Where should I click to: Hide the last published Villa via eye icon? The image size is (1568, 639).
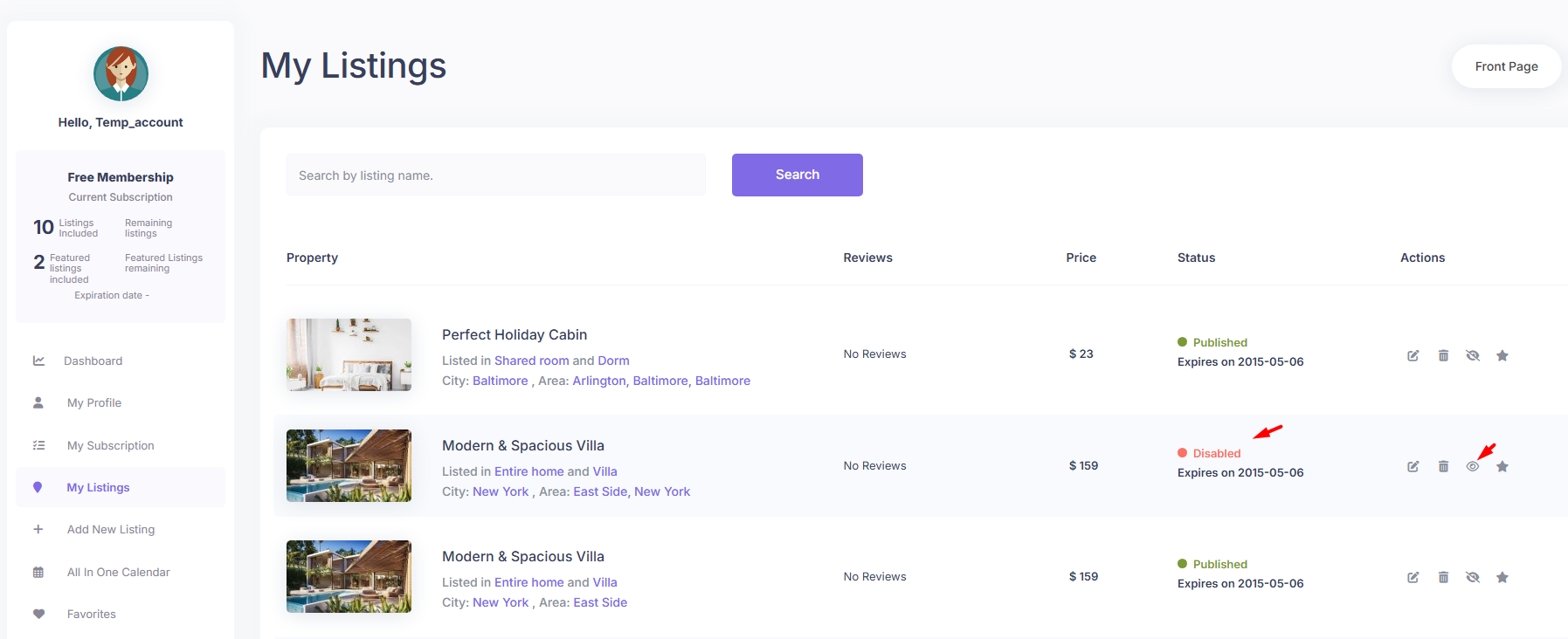pyautogui.click(x=1473, y=577)
